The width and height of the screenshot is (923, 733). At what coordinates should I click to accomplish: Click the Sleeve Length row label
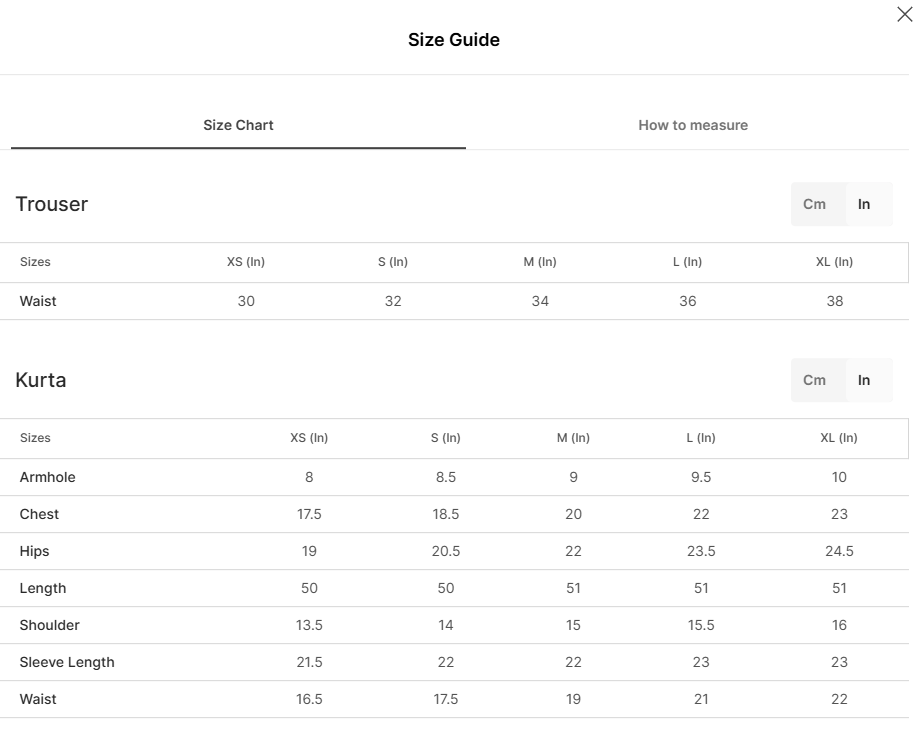tap(67, 662)
